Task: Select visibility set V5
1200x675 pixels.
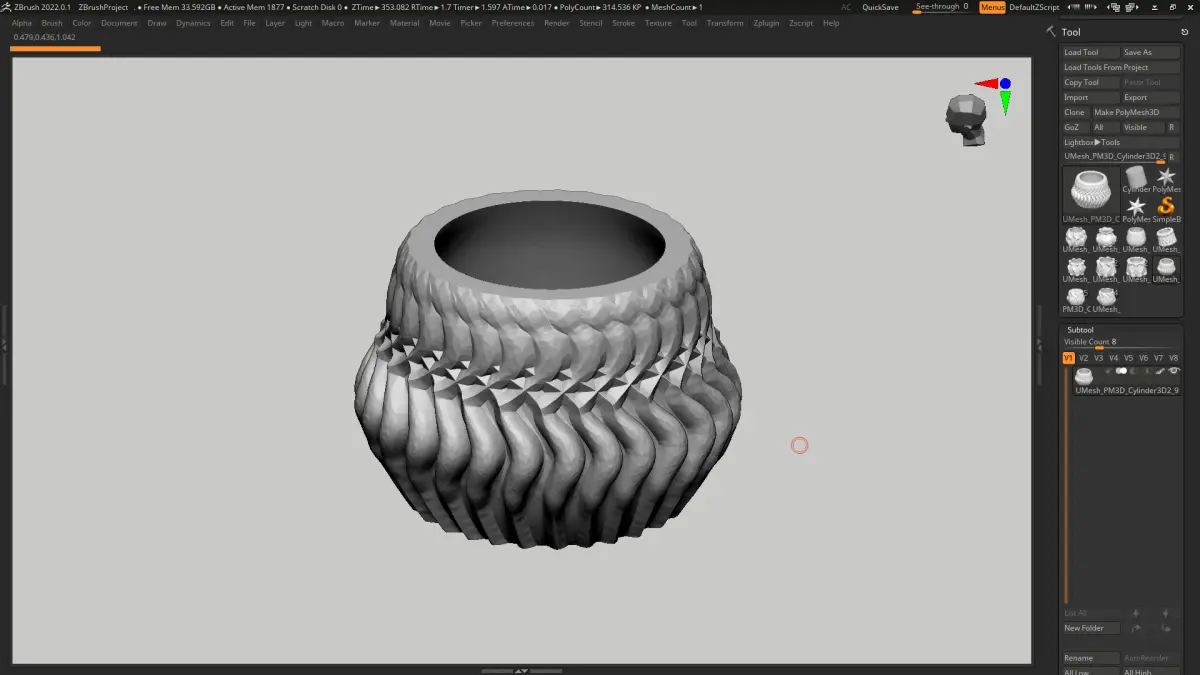Action: coord(1128,358)
